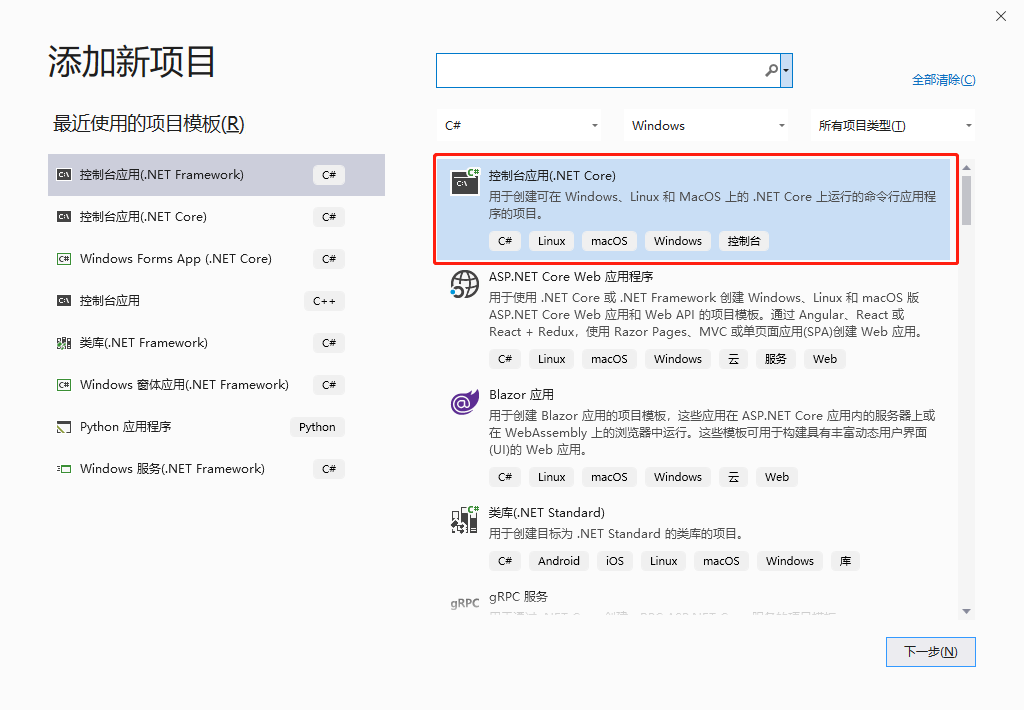Screen dimensions: 1024x710
Task: Click the C++ 控制台应用 icon
Action: click(x=63, y=300)
